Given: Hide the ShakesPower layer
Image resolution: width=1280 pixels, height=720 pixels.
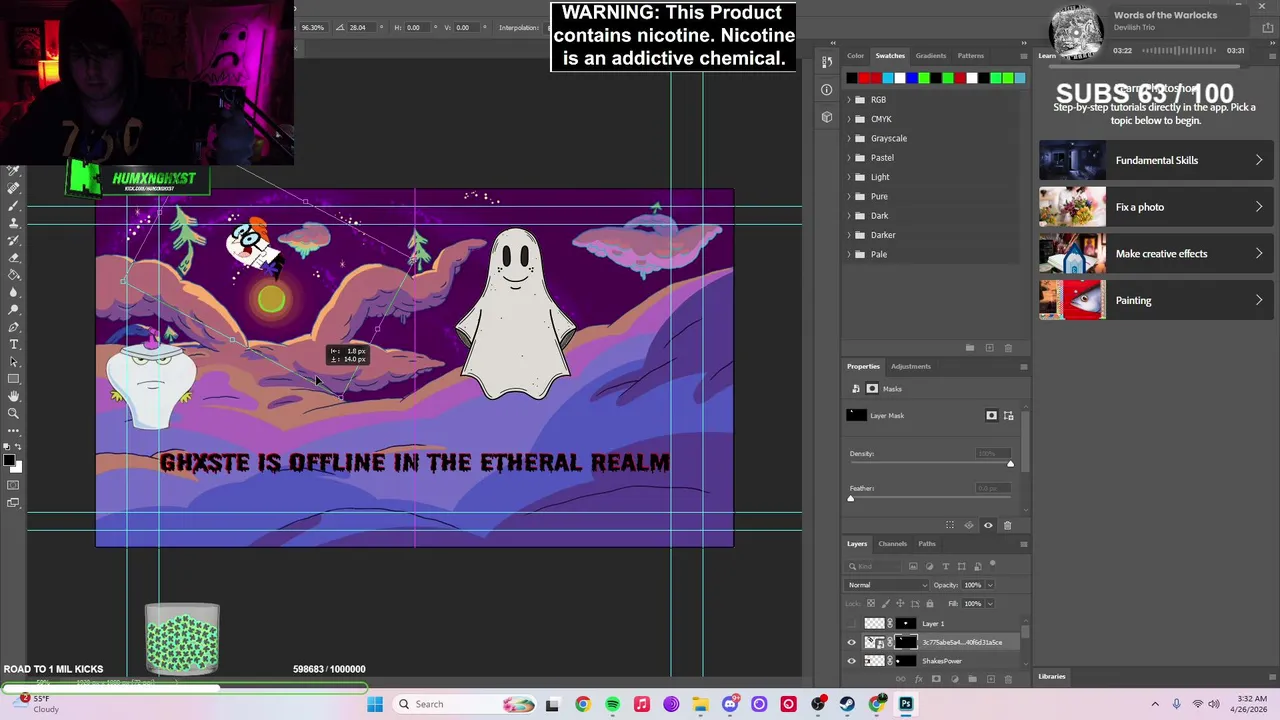Looking at the screenshot, I should coord(852,661).
